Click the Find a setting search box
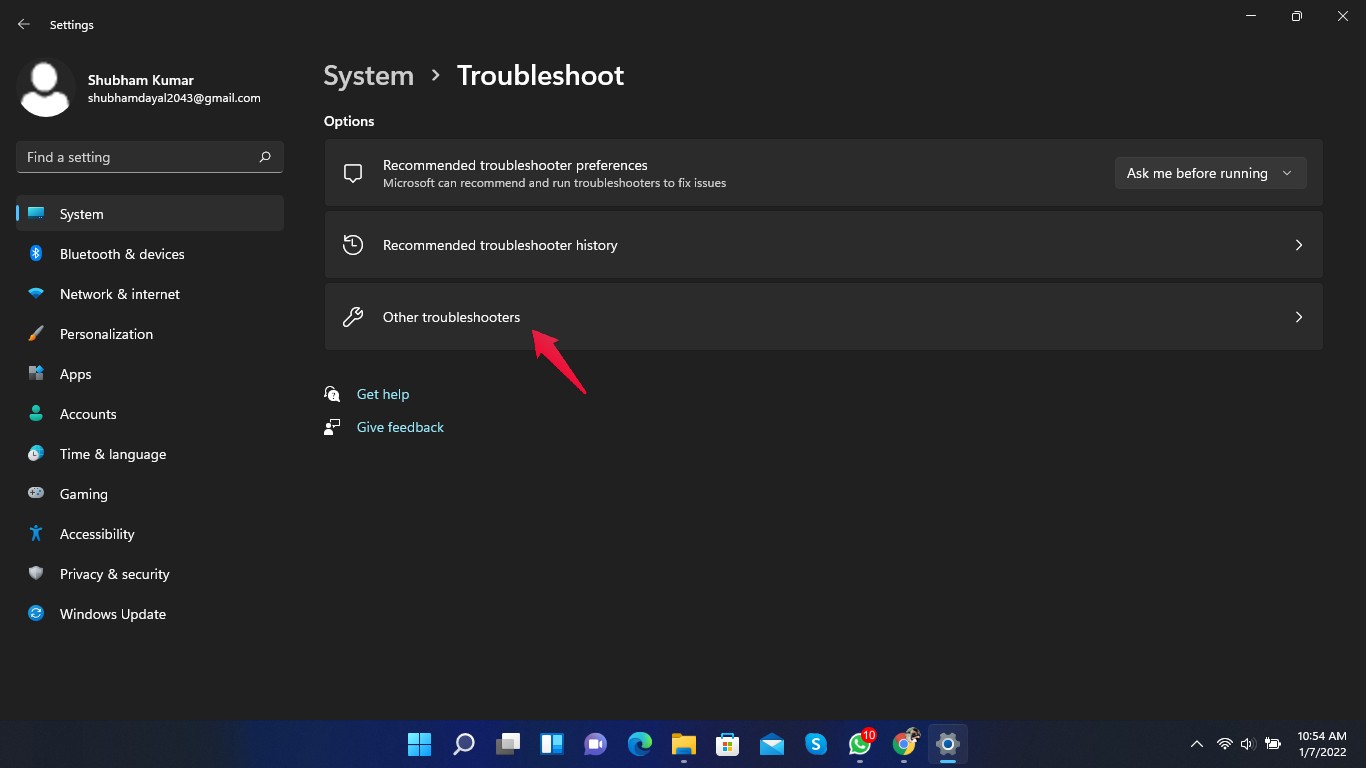This screenshot has width=1366, height=768. [x=149, y=157]
